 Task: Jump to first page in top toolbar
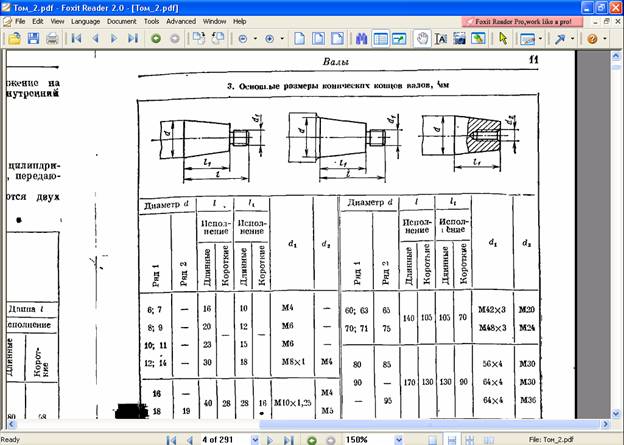(76, 38)
